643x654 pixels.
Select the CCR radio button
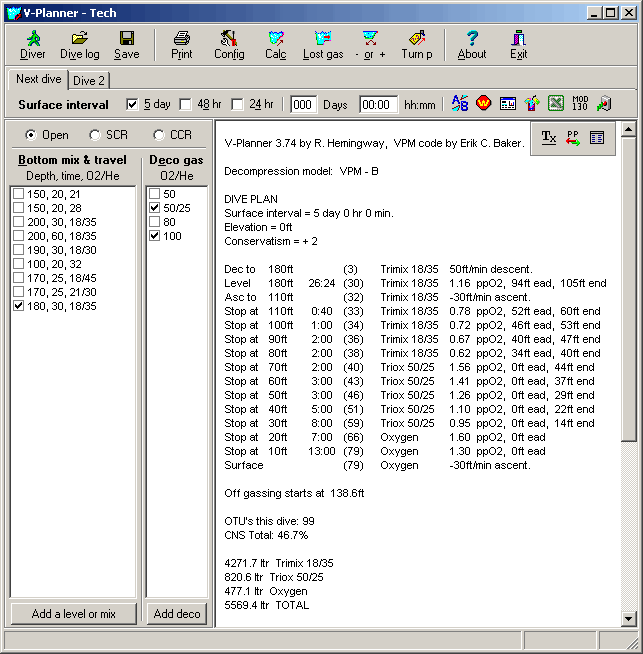[x=159, y=135]
